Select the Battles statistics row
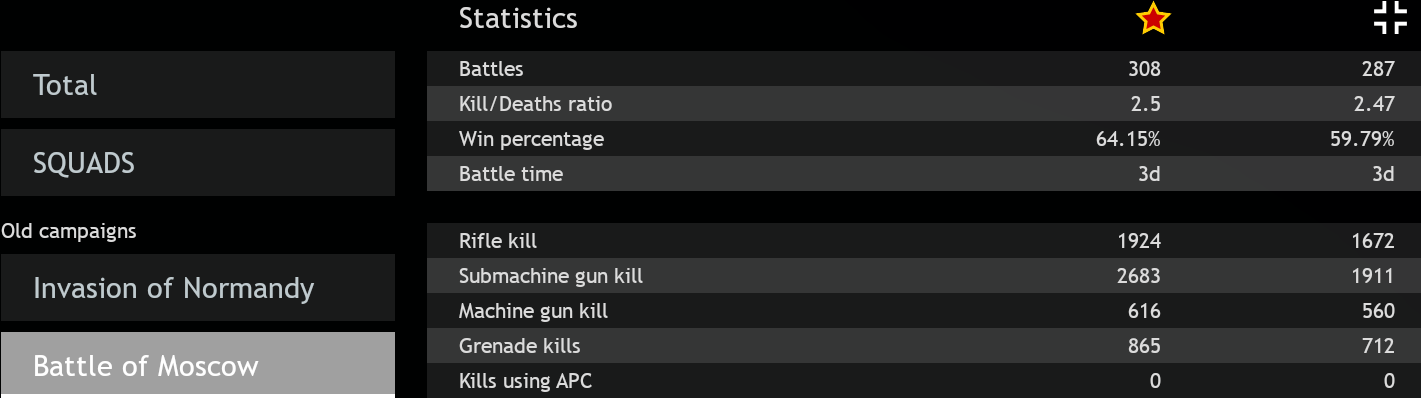1421x398 pixels. pos(924,69)
